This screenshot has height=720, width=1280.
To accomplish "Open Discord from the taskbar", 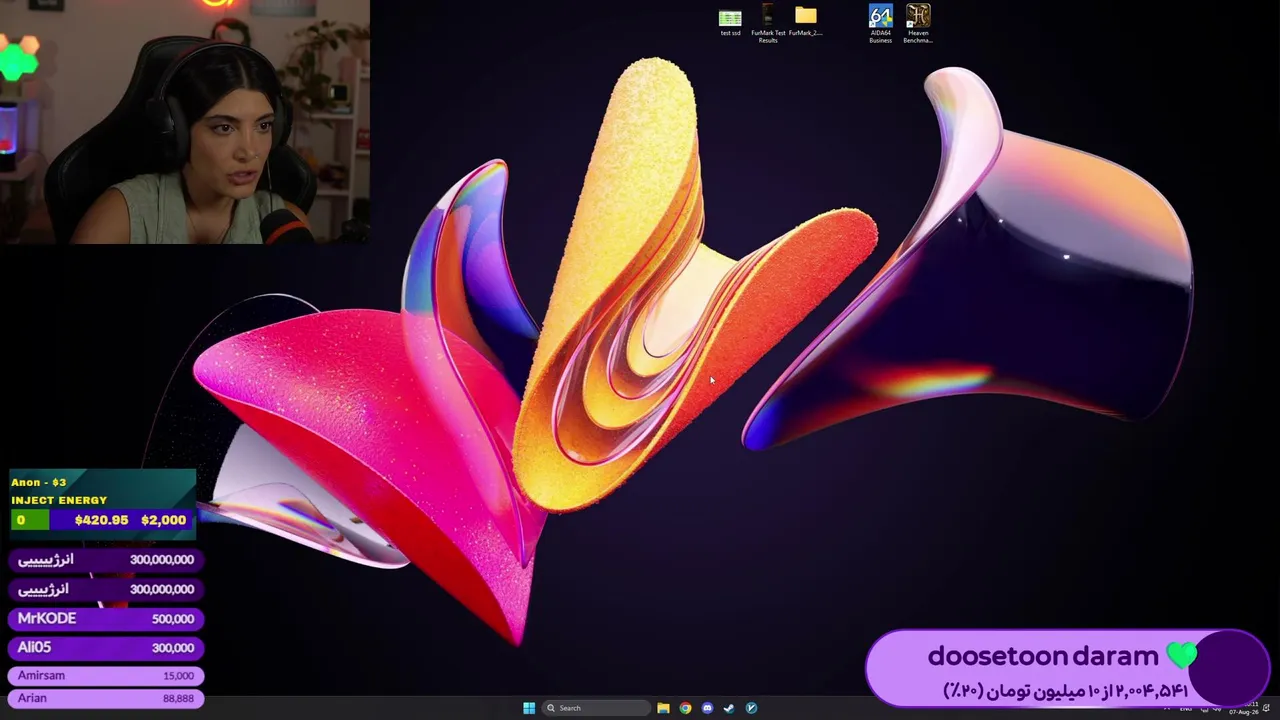I will tap(707, 708).
